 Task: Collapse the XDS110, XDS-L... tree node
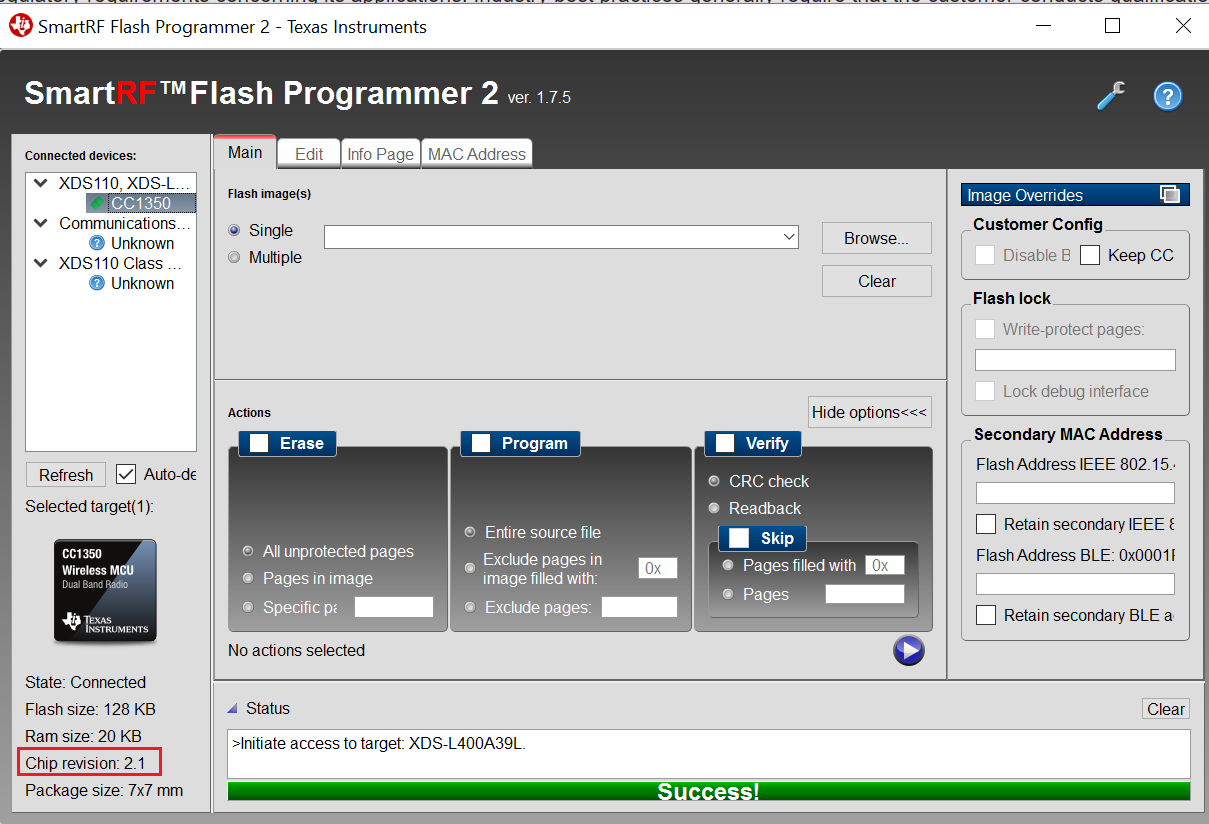point(40,183)
